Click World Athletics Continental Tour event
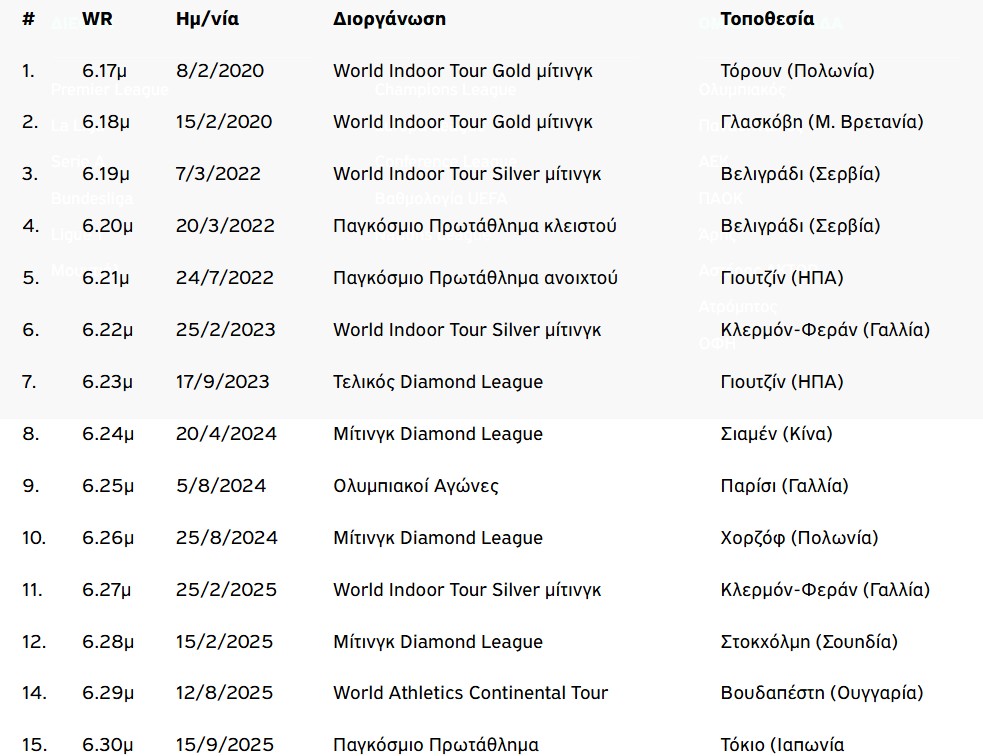This screenshot has width=983, height=756. (470, 693)
